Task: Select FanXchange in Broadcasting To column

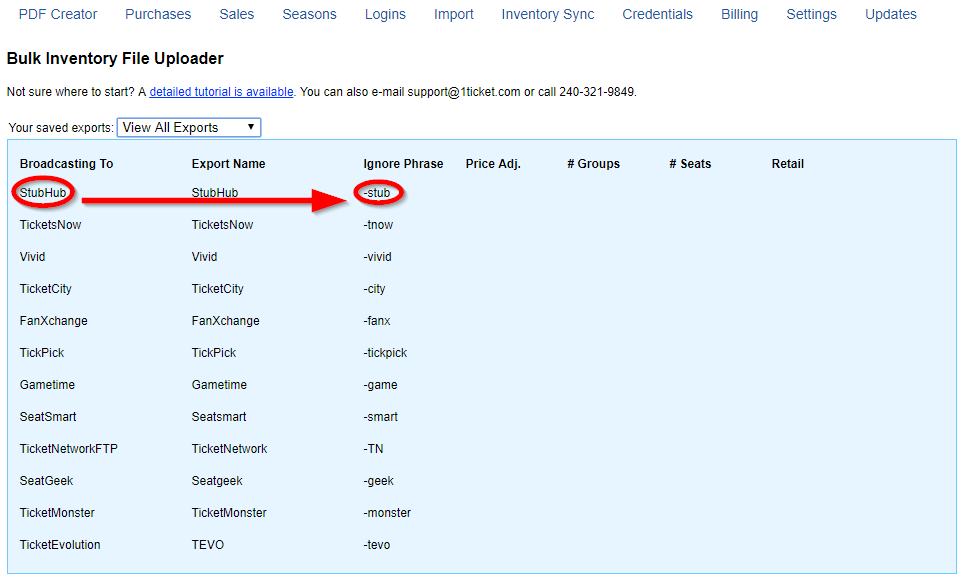Action: coord(54,321)
